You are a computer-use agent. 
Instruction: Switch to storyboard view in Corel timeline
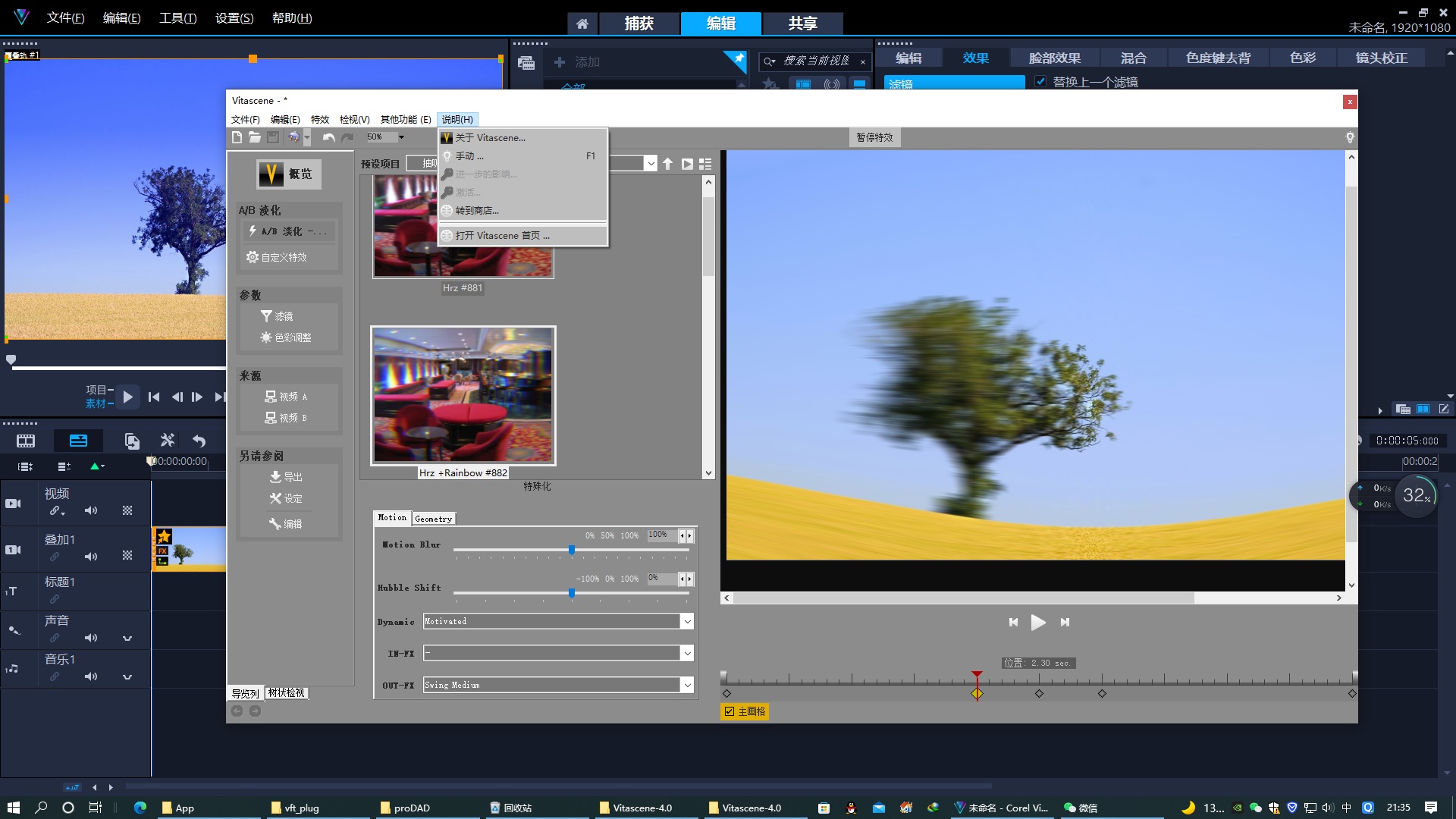pos(26,441)
